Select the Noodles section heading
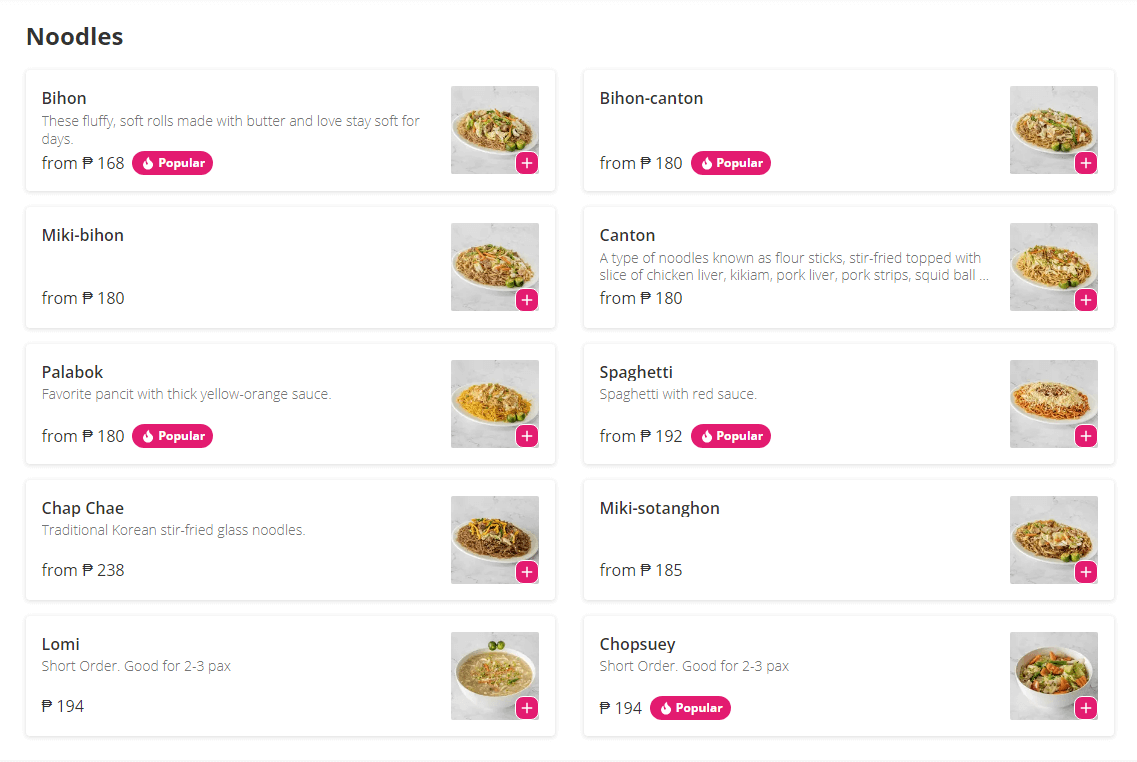1137x762 pixels. point(74,36)
